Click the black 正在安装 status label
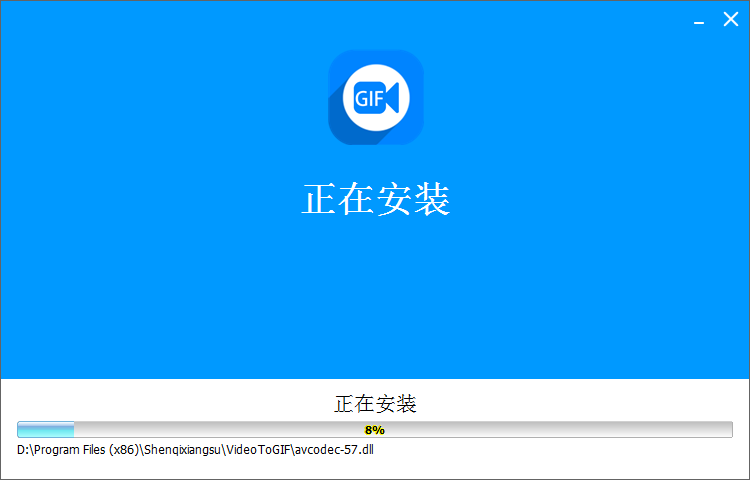Viewport: 750px width, 480px height. 375,404
